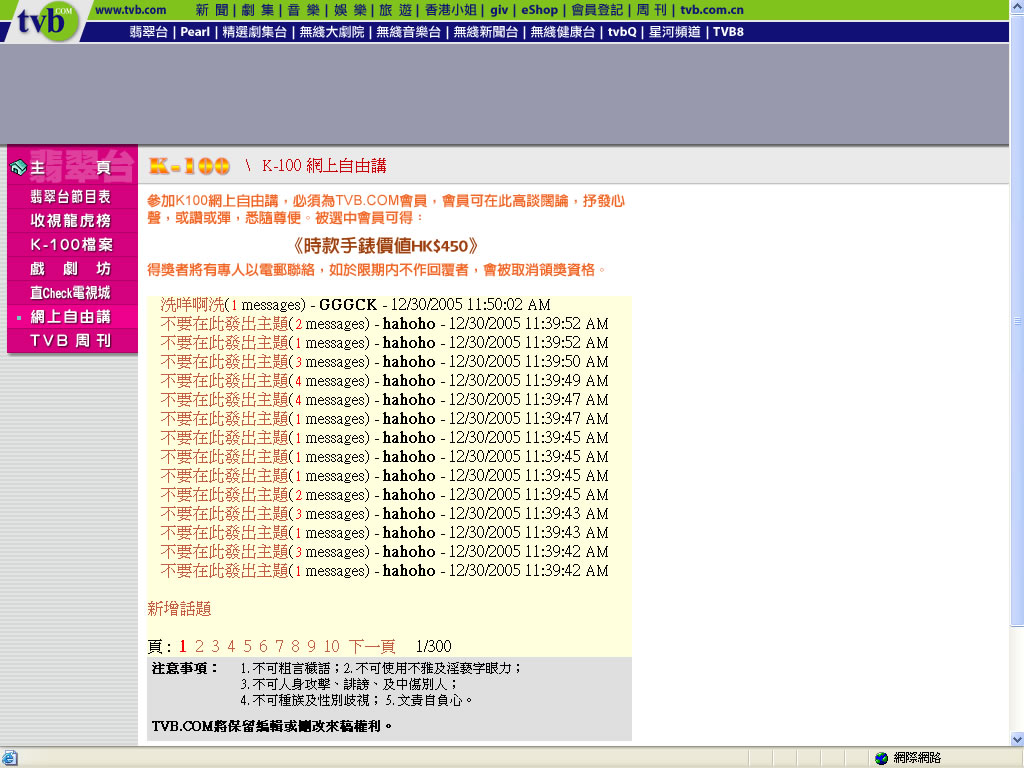Viewport: 1024px width, 768px height.
Task: Open hahoho thread posted 11:39:50 AM
Action: [224, 362]
